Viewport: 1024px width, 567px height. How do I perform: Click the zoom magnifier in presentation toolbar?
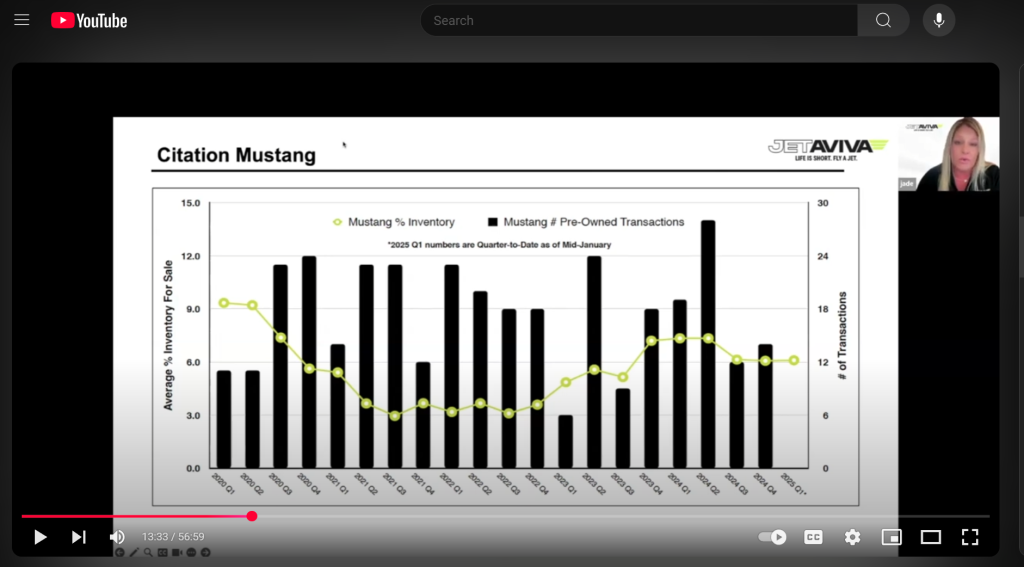(148, 553)
